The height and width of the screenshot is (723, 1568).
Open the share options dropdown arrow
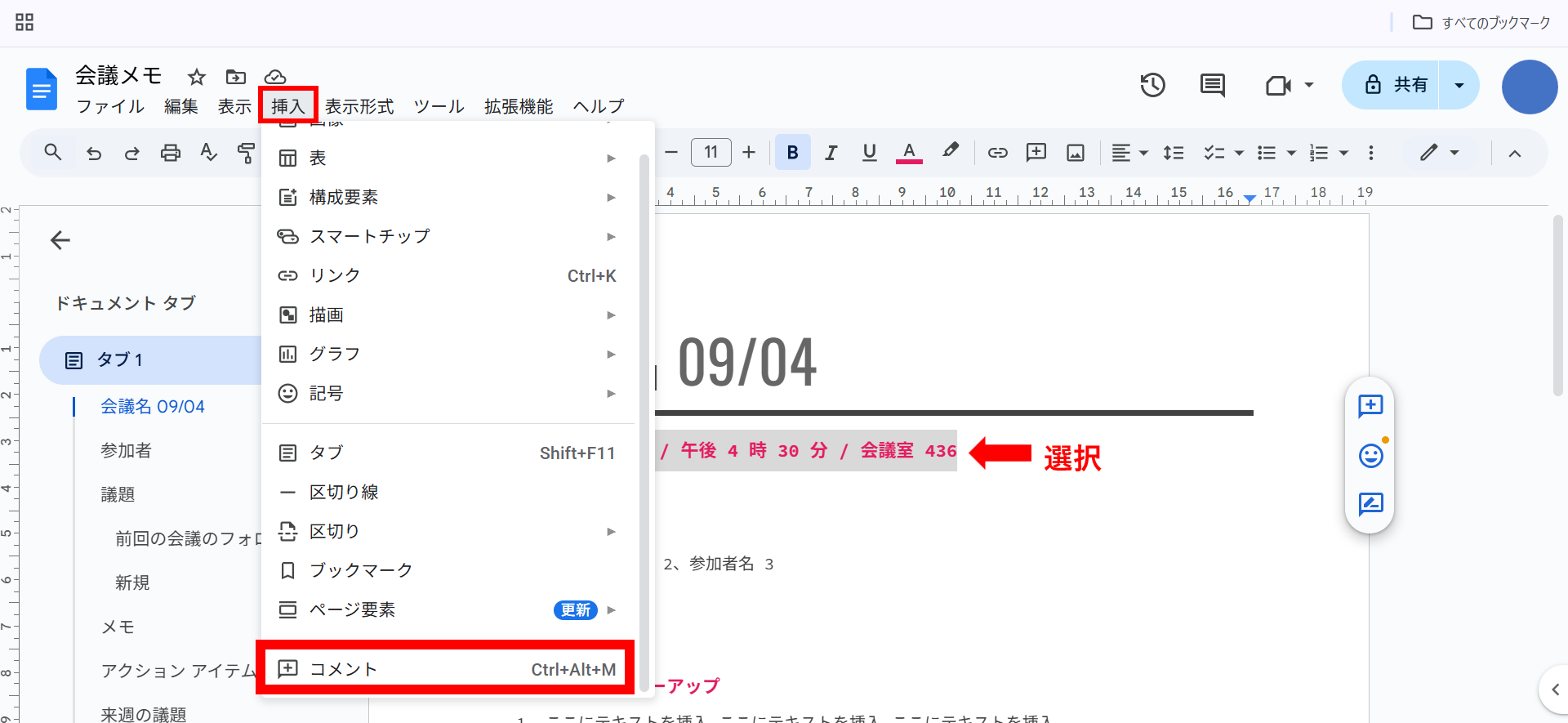tap(1459, 85)
